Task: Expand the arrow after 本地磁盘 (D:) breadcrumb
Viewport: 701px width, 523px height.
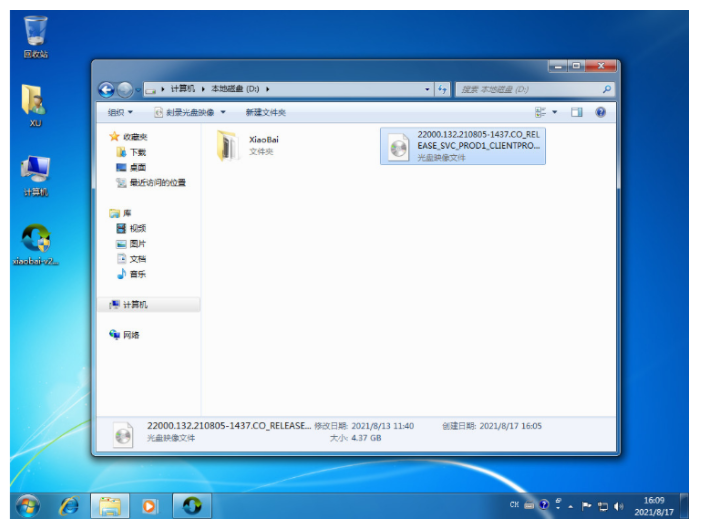Action: point(267,89)
